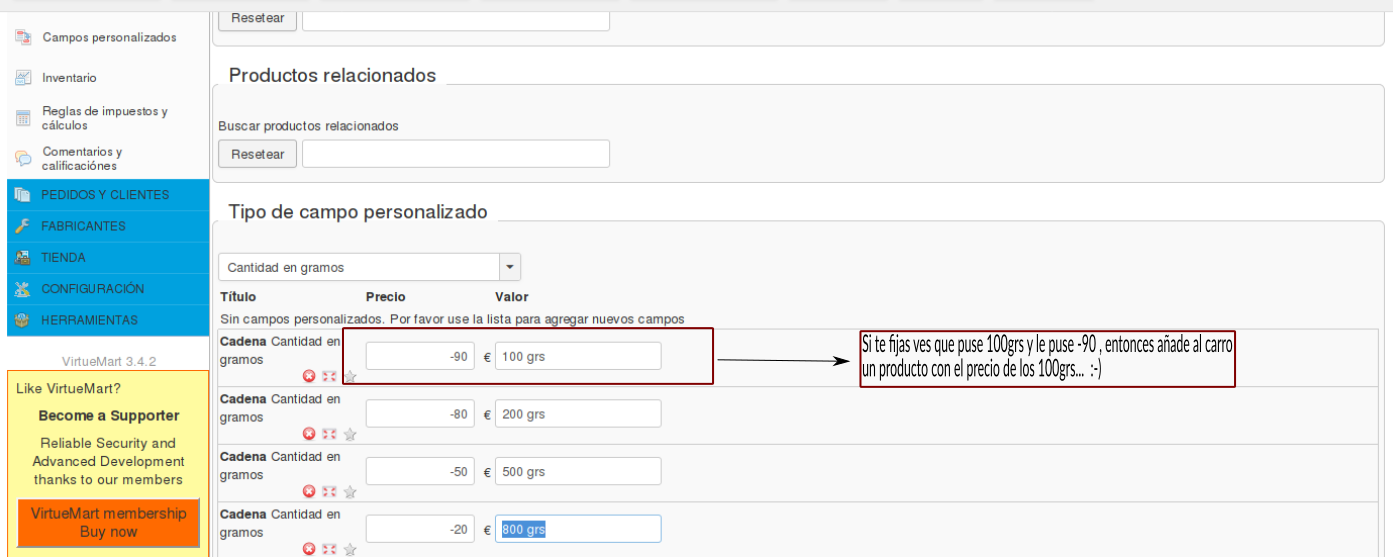The height and width of the screenshot is (557, 1393).
Task: Click the TIENDA shop icon
Action: tap(23, 257)
